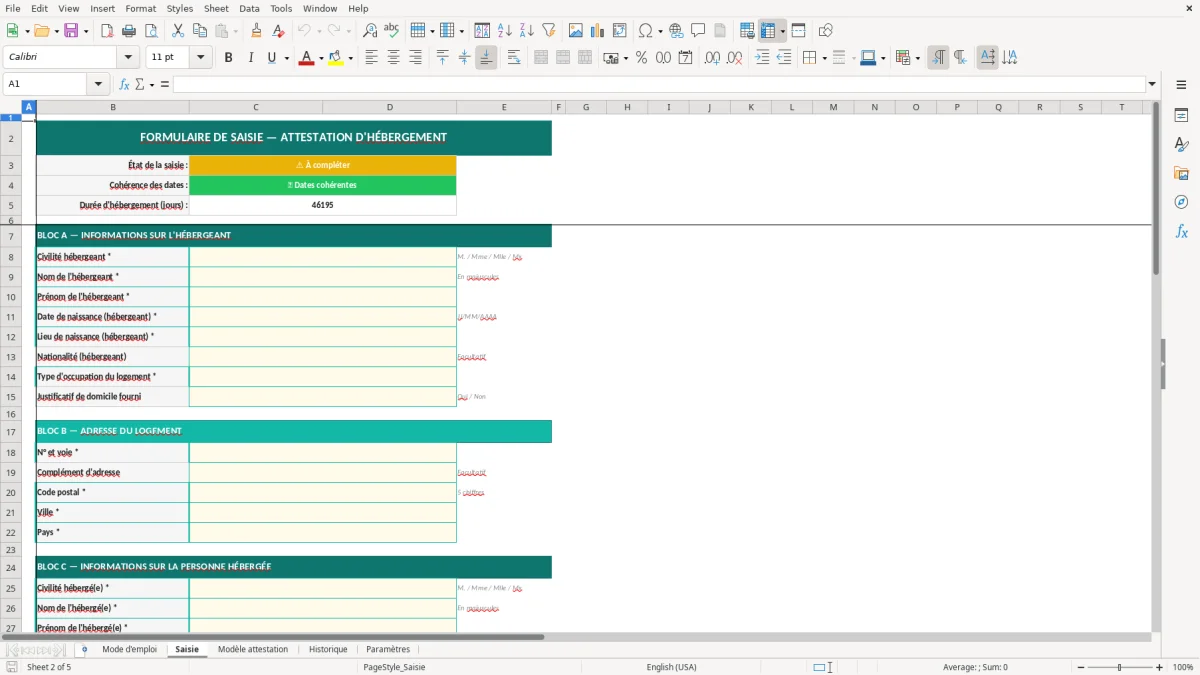Image resolution: width=1200 pixels, height=675 pixels.
Task: Switch to Paramètres sheet tab
Action: click(388, 650)
